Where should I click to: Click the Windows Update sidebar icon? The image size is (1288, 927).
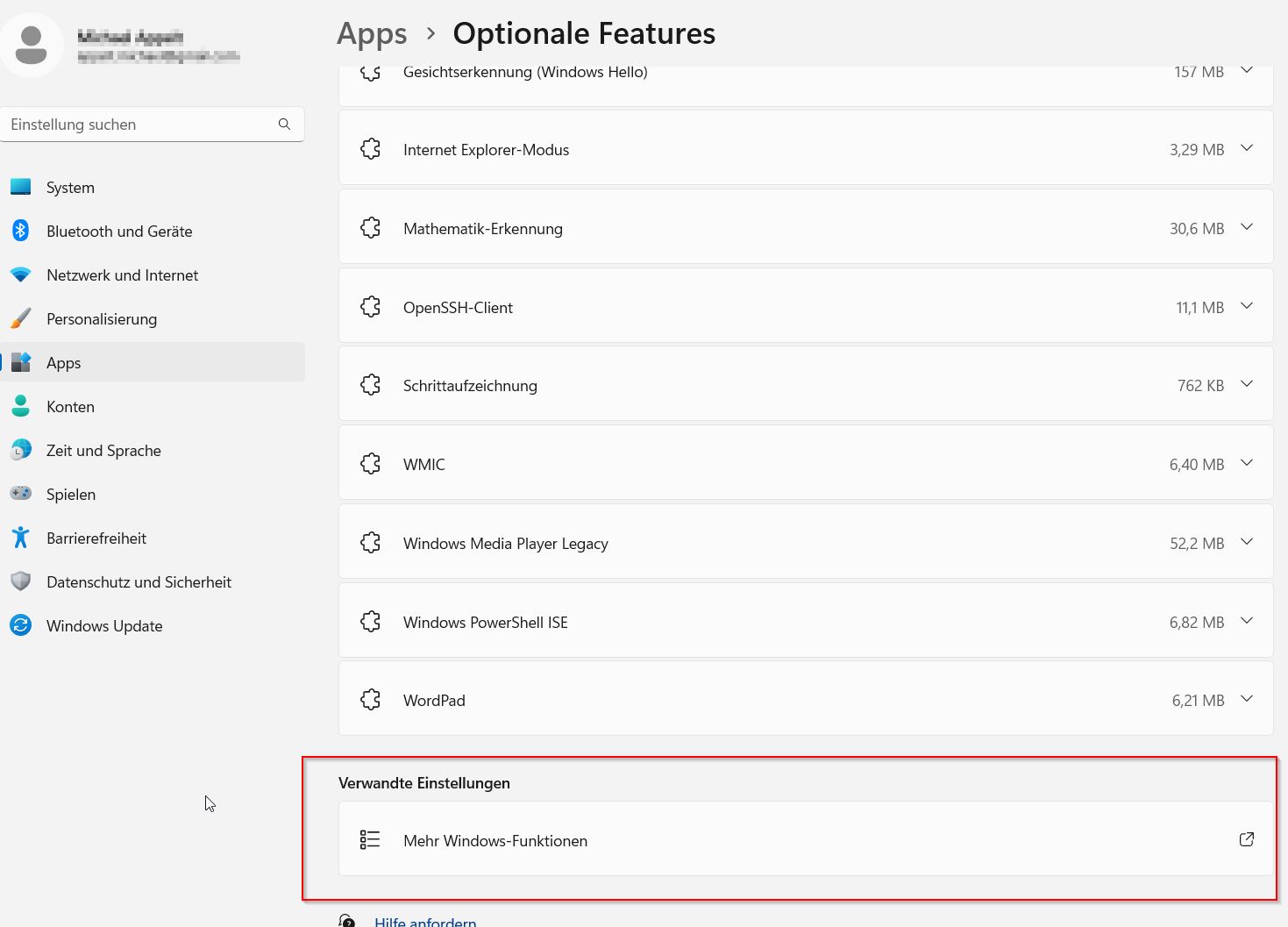tap(21, 625)
